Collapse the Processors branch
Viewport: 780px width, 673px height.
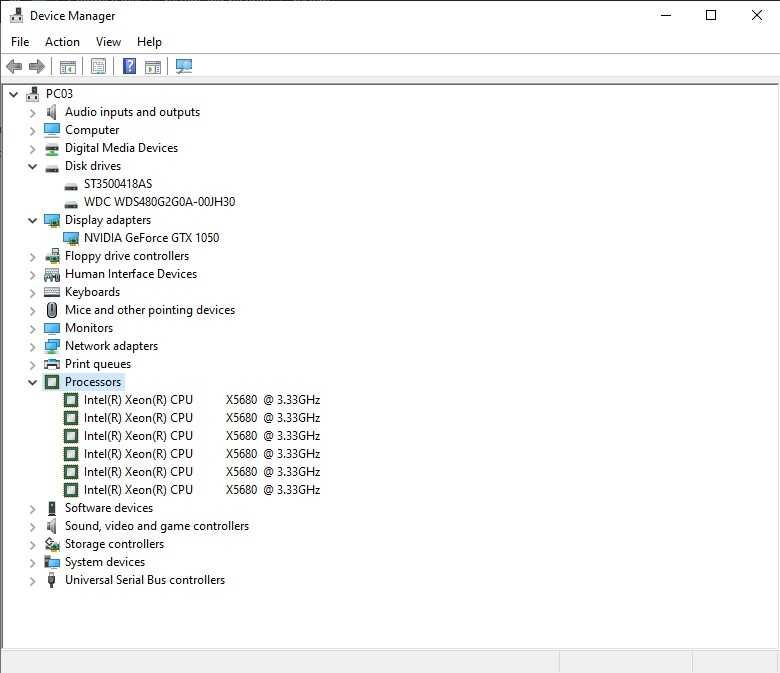tap(32, 383)
